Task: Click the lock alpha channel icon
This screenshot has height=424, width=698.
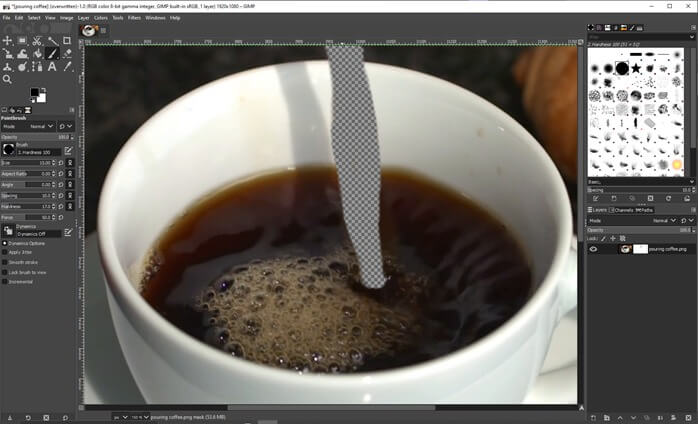Action: 622,239
